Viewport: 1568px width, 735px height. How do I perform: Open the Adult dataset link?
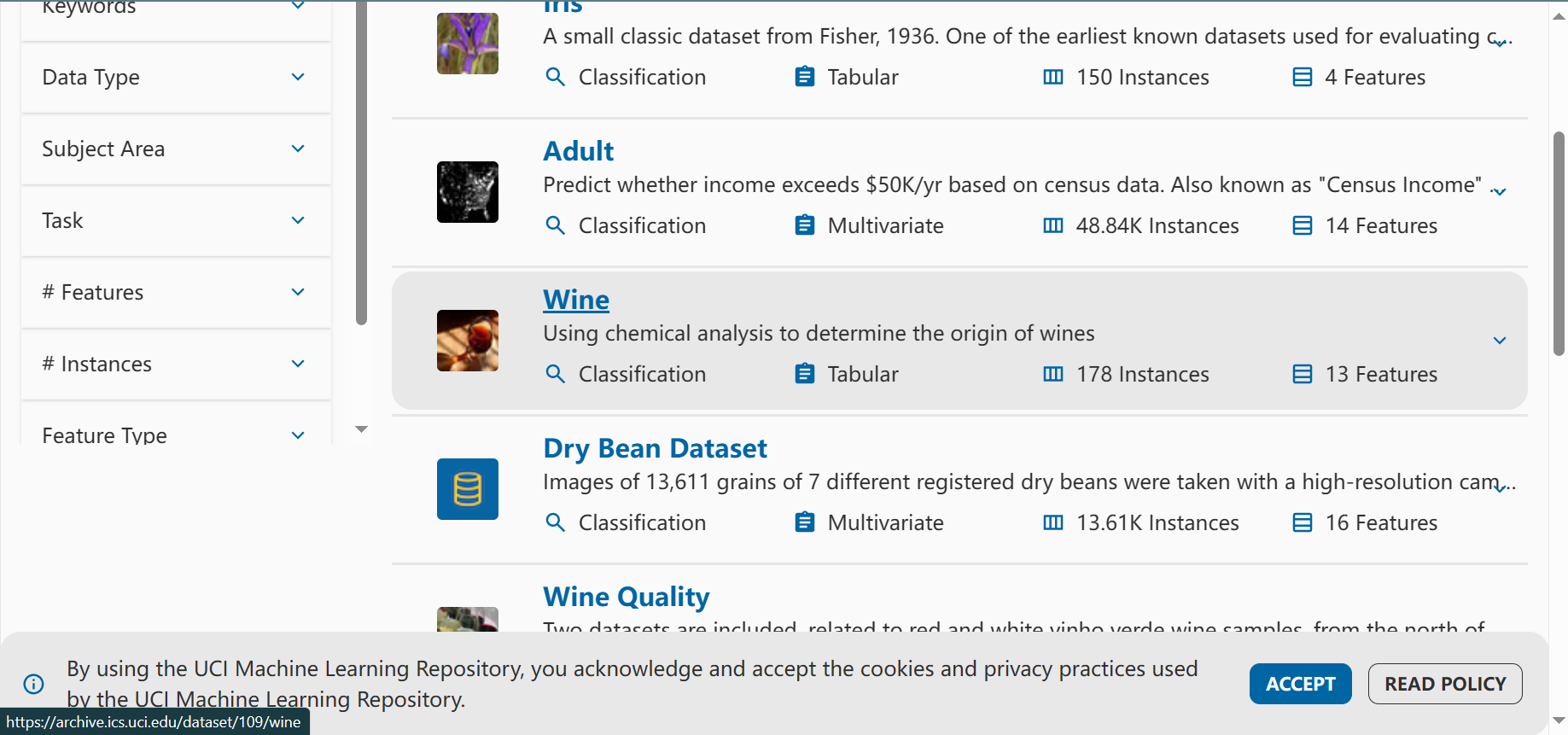[x=578, y=151]
